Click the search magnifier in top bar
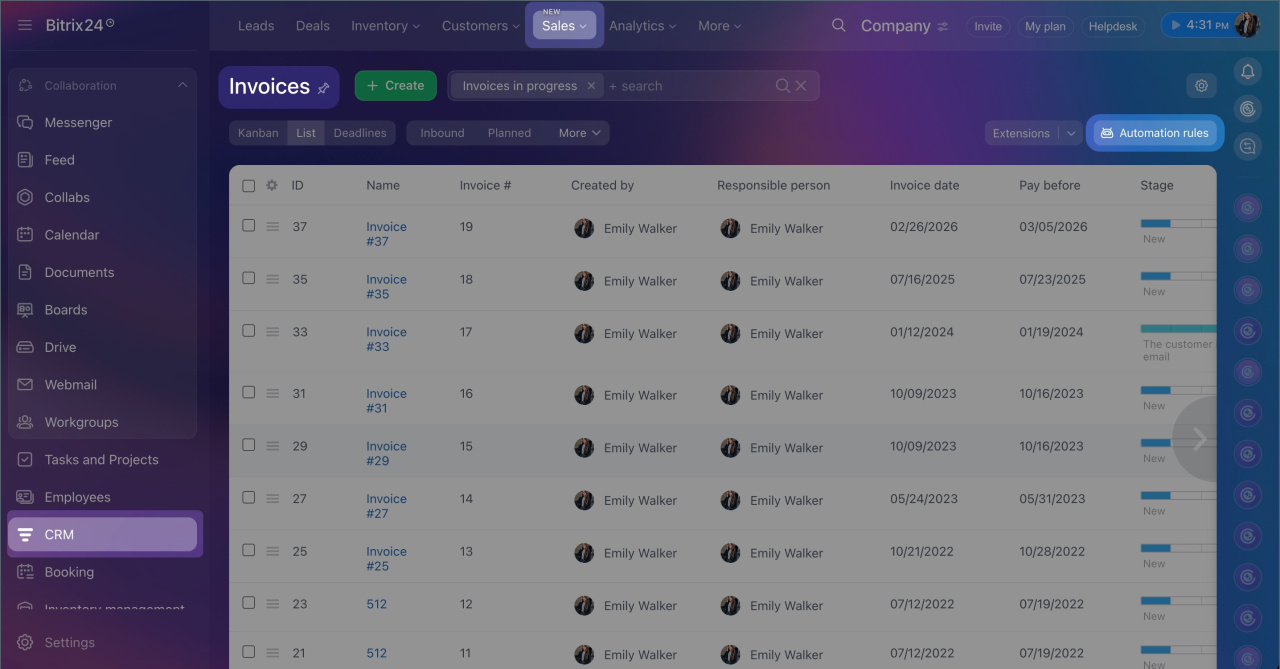Image resolution: width=1280 pixels, height=669 pixels. (838, 26)
